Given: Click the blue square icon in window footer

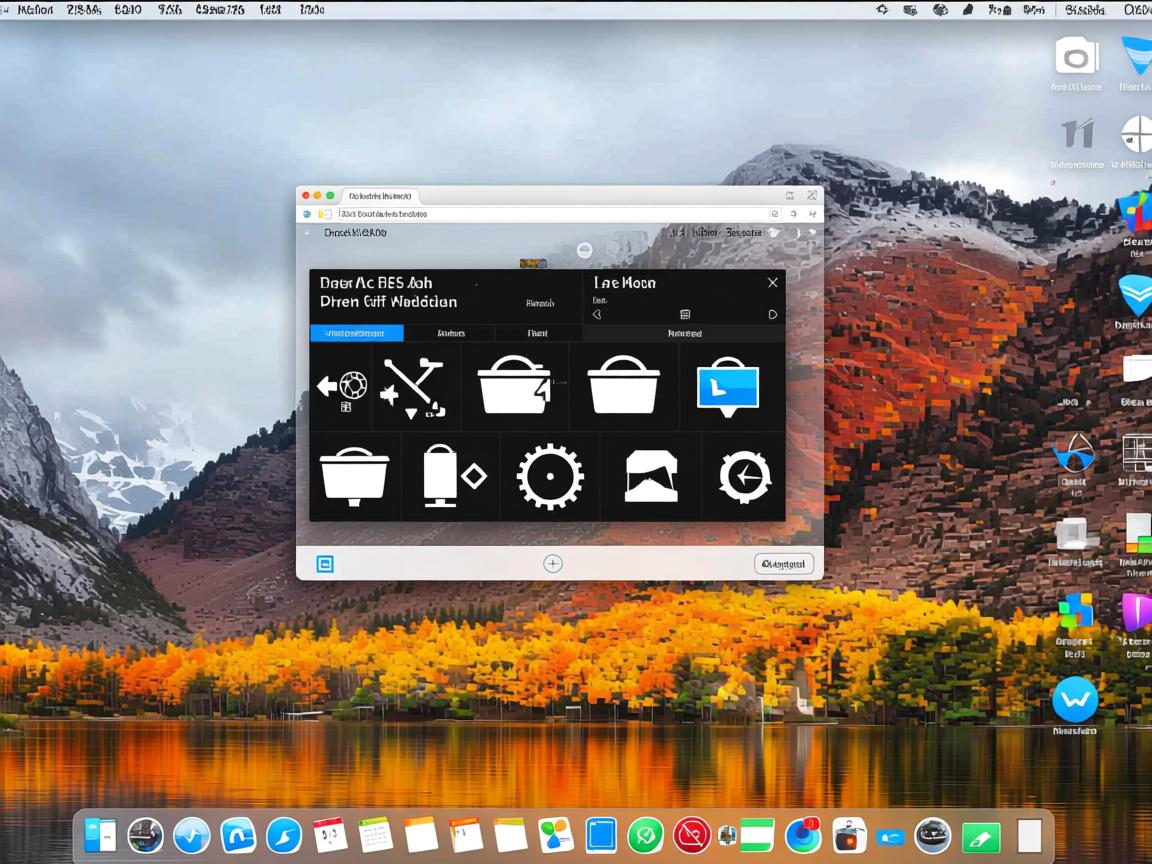Looking at the screenshot, I should tap(325, 564).
